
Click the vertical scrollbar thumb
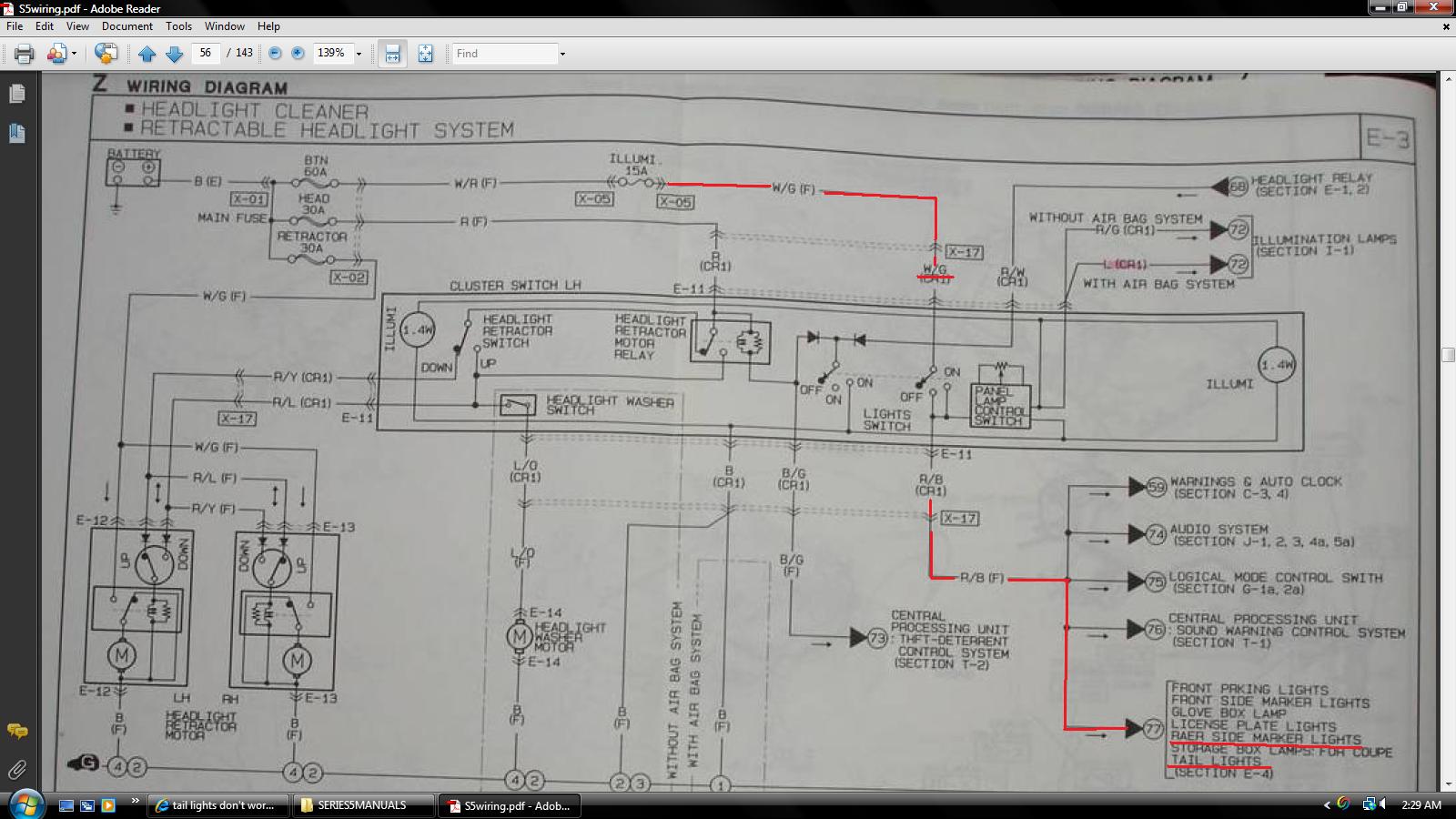click(1448, 355)
